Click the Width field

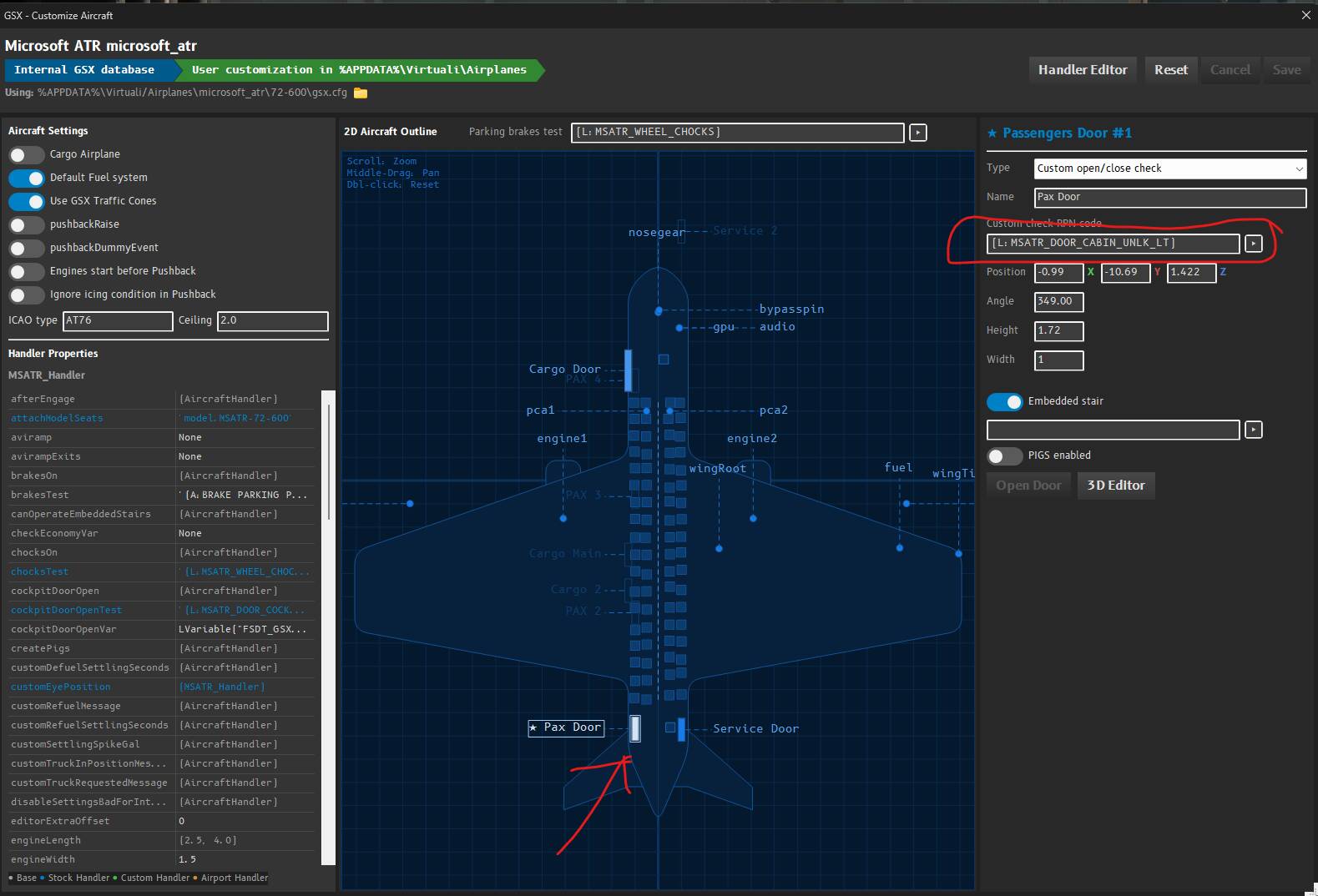[1058, 360]
